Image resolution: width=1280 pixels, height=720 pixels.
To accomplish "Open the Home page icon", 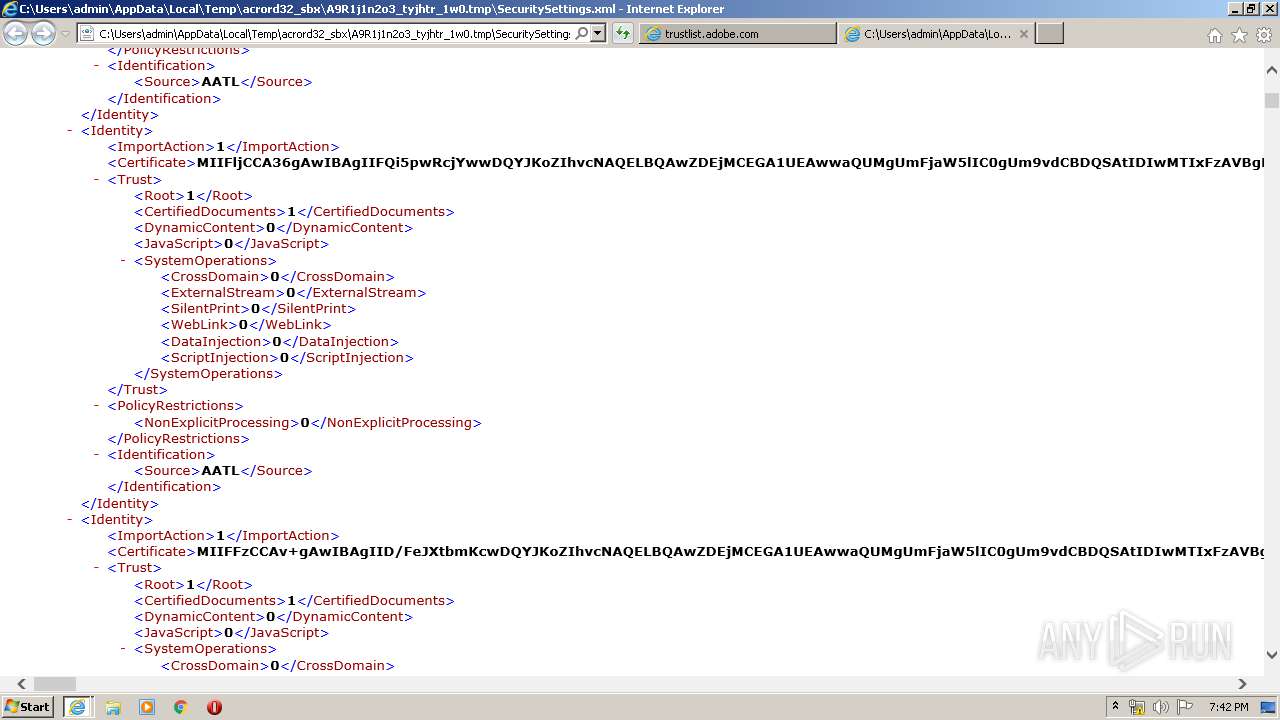I will point(1214,35).
